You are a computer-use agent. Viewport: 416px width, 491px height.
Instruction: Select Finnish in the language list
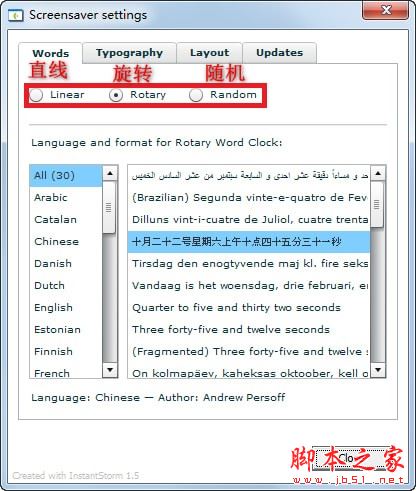tap(66, 351)
